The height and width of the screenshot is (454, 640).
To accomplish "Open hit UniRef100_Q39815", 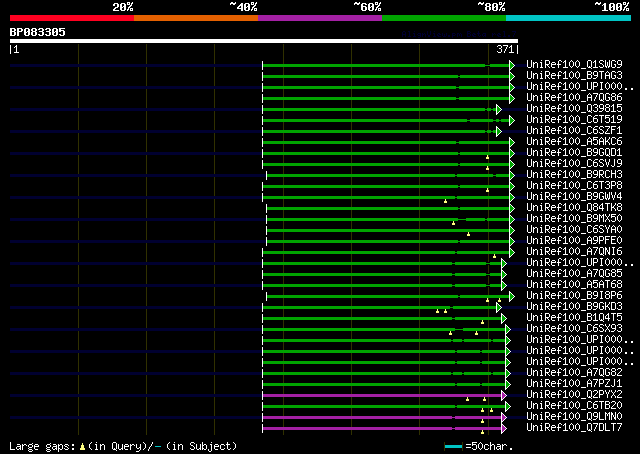I will point(574,109).
